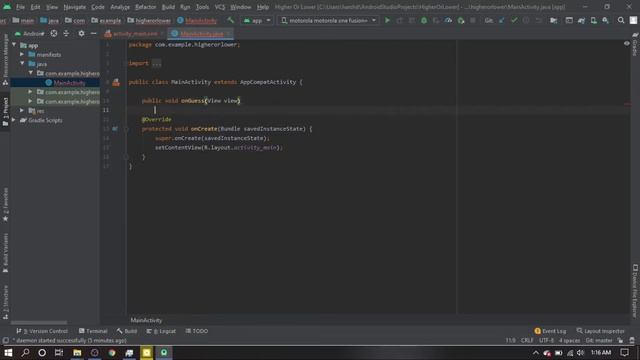Click the gutter icon beside MainActivity class line
The width and height of the screenshot is (640, 360).
(x=116, y=82)
